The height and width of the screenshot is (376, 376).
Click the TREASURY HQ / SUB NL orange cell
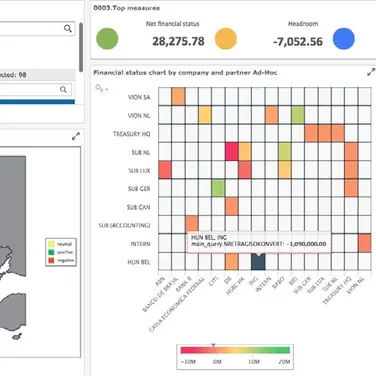pos(338,133)
